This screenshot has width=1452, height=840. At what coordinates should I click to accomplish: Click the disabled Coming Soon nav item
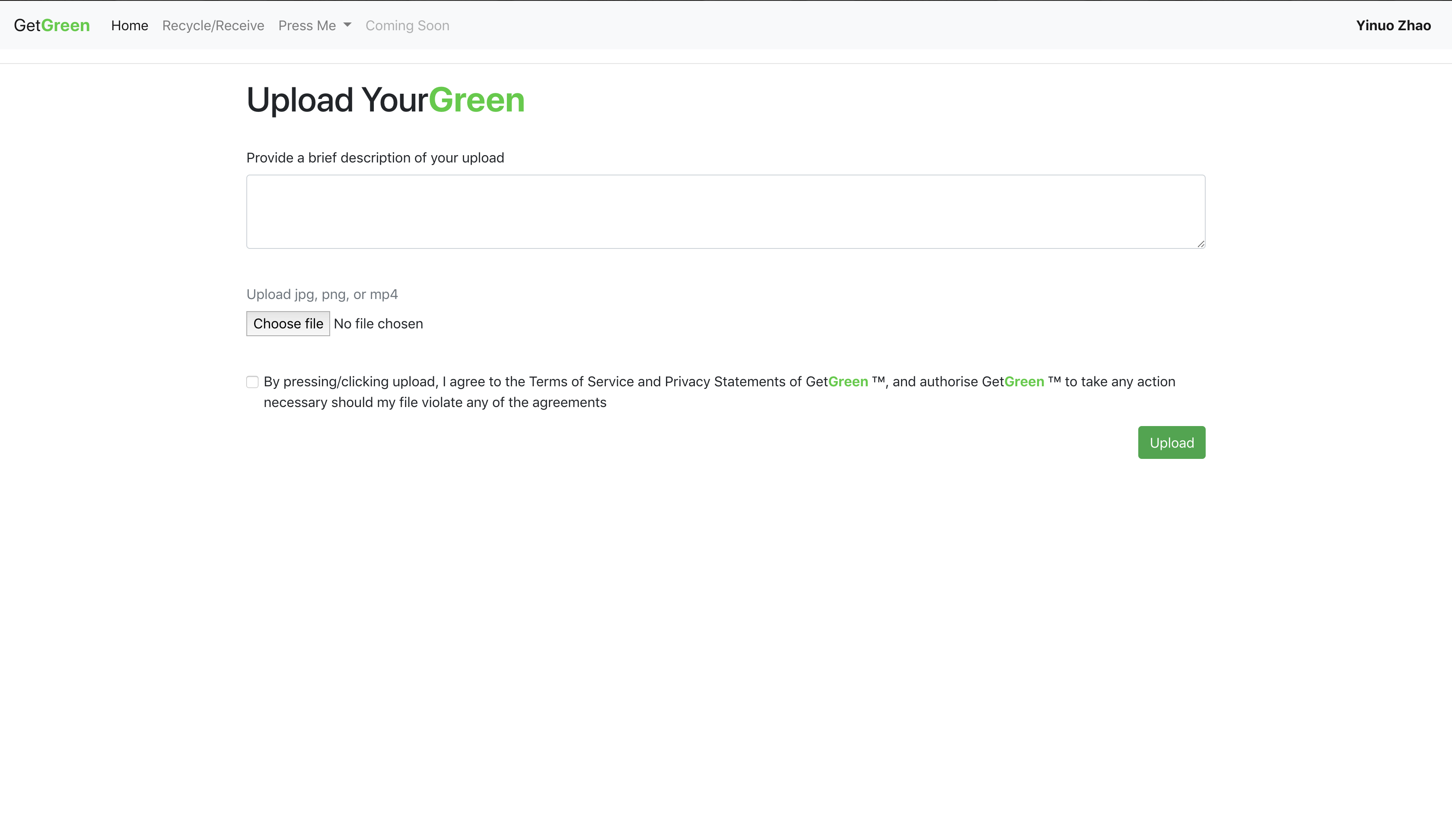pos(408,25)
